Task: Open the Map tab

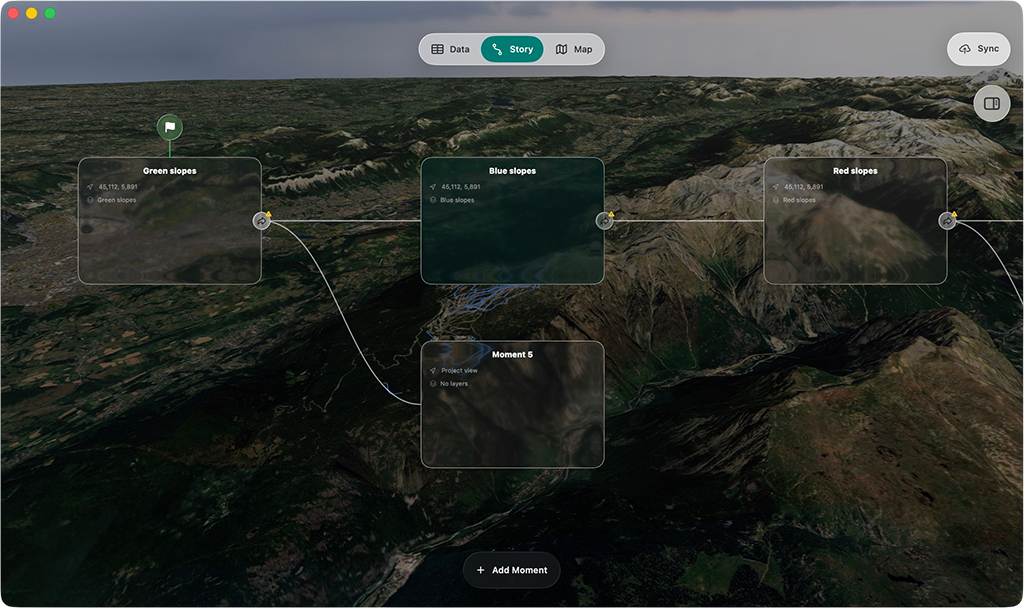Action: [574, 49]
